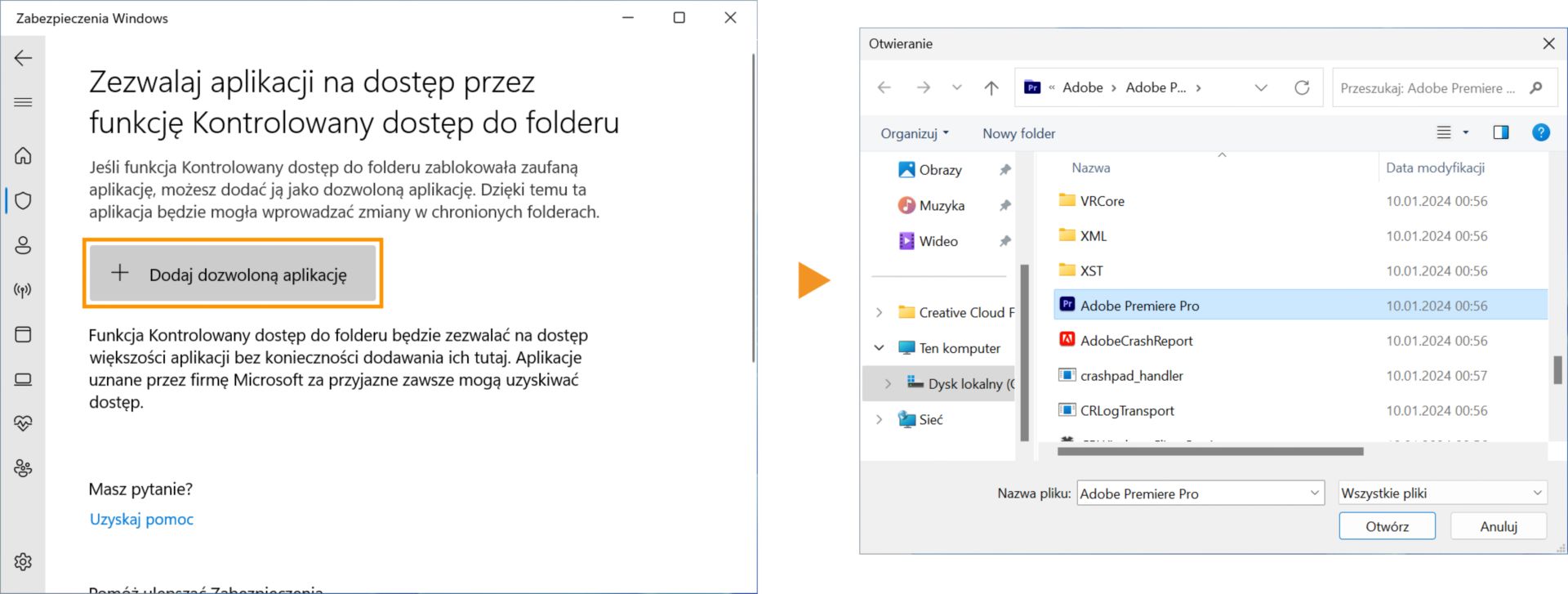Click Nowy folder button
This screenshot has width=1568, height=594.
(x=1018, y=133)
